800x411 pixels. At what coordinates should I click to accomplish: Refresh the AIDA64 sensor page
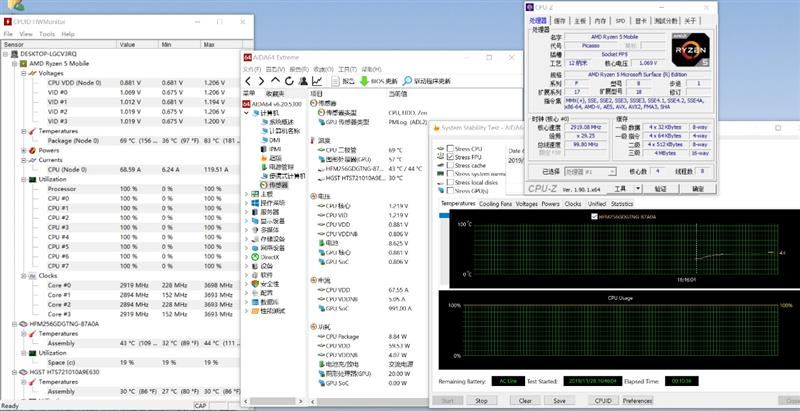(x=289, y=81)
